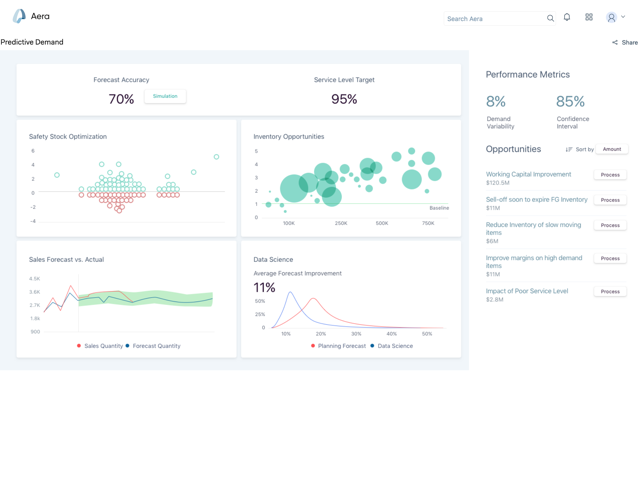The image size is (643, 482).
Task: Toggle Planning Forecast legend red dot
Action: point(313,346)
